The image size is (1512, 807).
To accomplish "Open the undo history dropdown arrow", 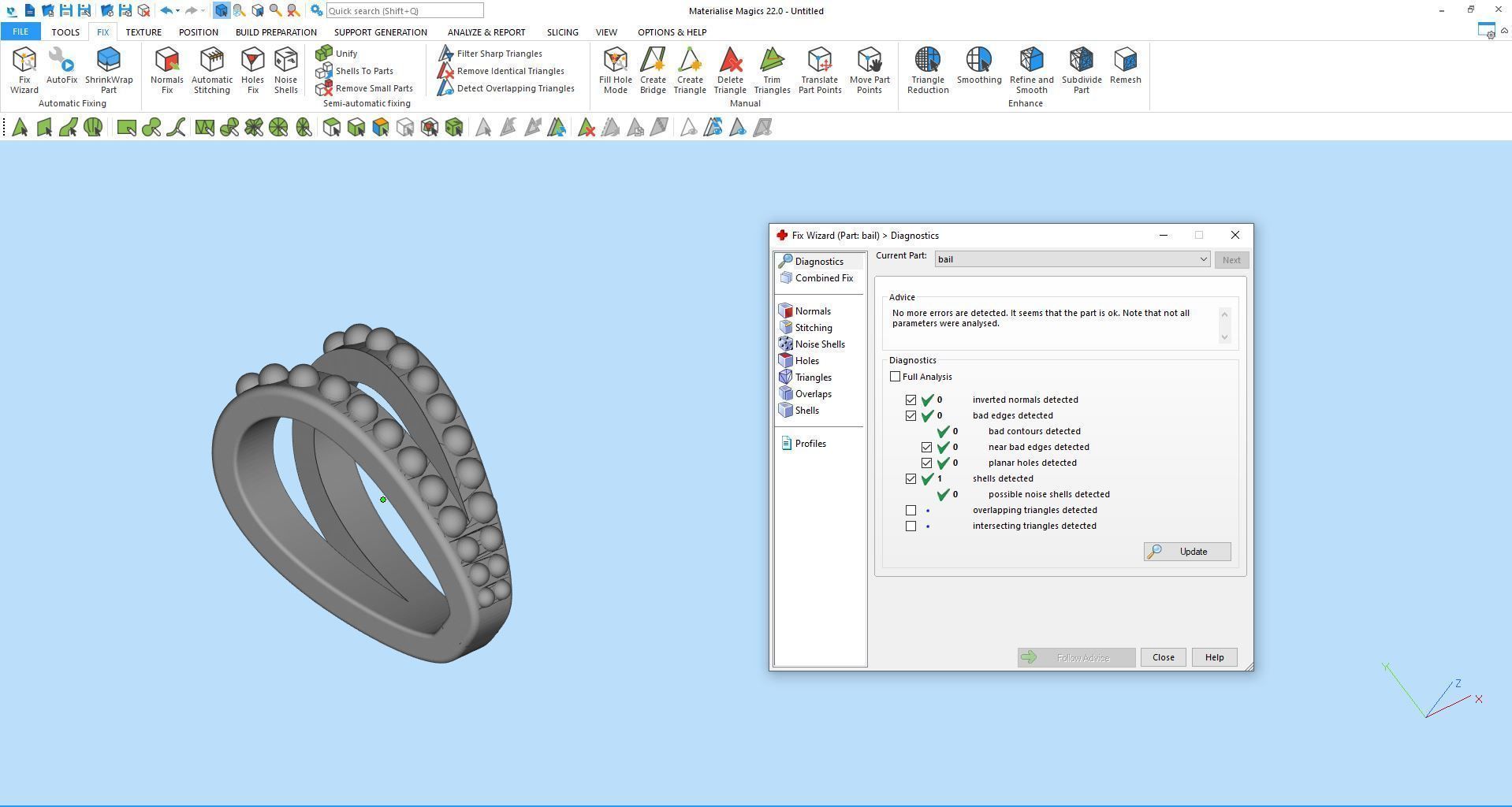I will point(177,11).
